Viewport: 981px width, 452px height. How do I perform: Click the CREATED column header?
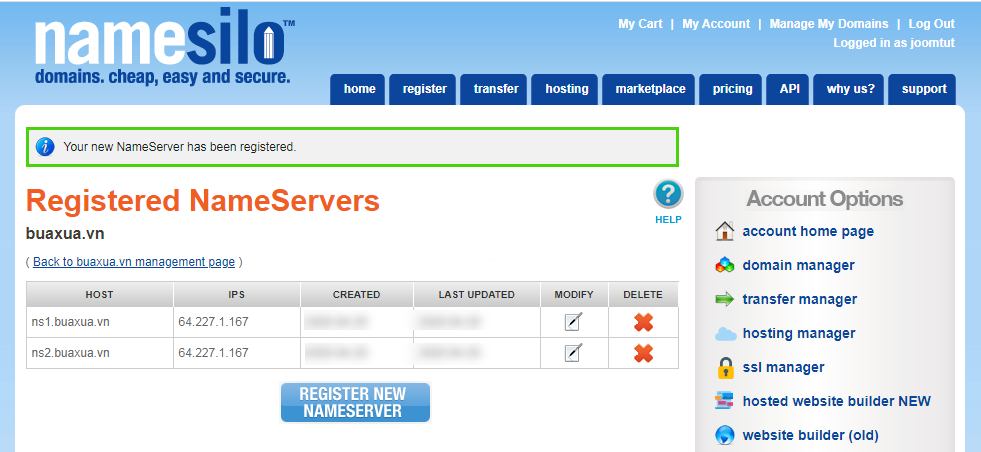[x=357, y=294]
